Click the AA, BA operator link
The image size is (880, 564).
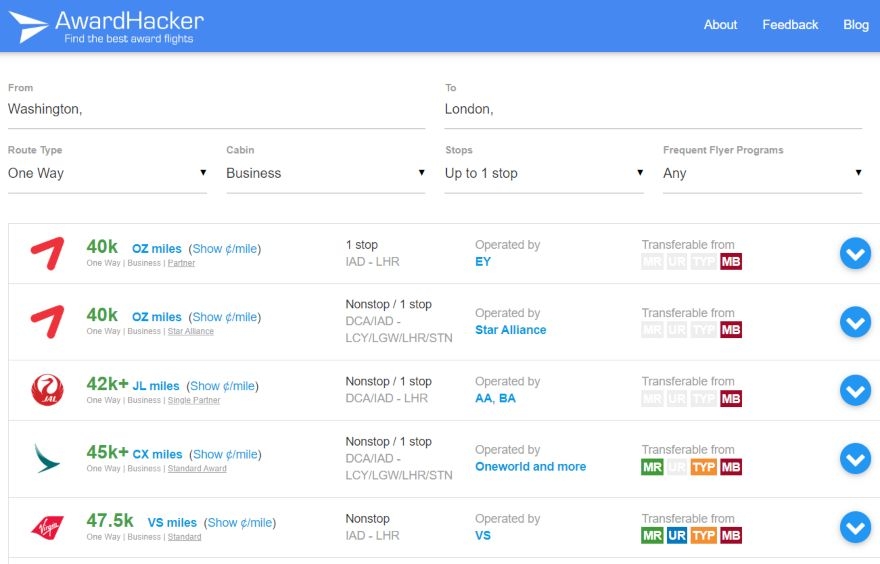pos(495,398)
